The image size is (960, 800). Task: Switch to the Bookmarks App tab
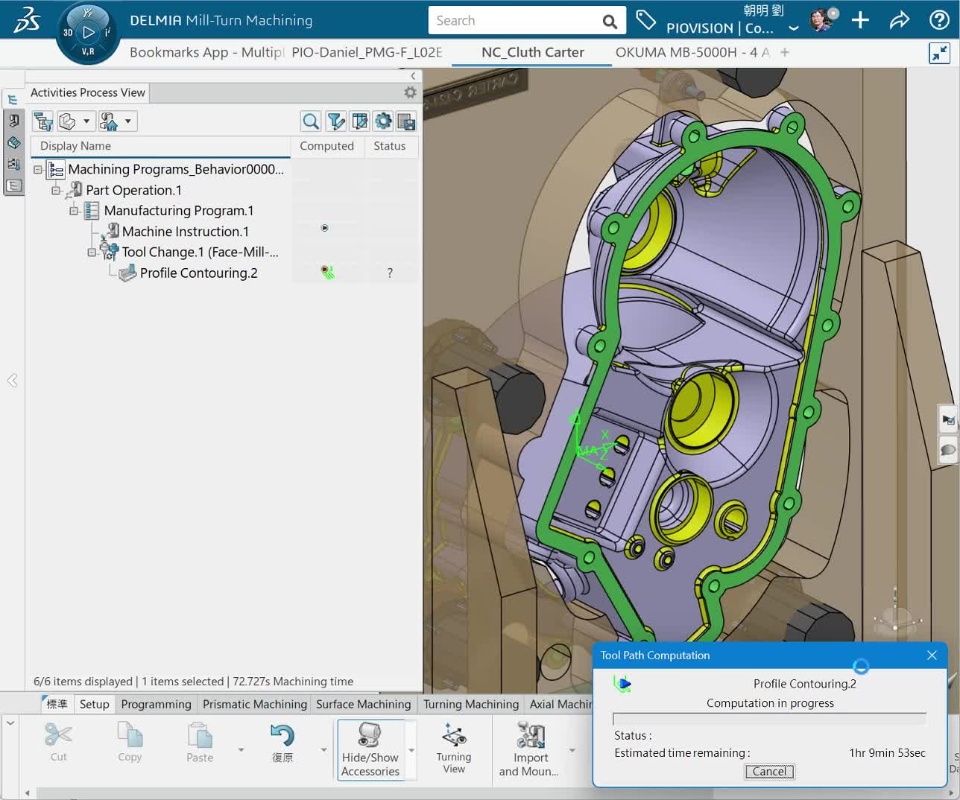(x=205, y=53)
